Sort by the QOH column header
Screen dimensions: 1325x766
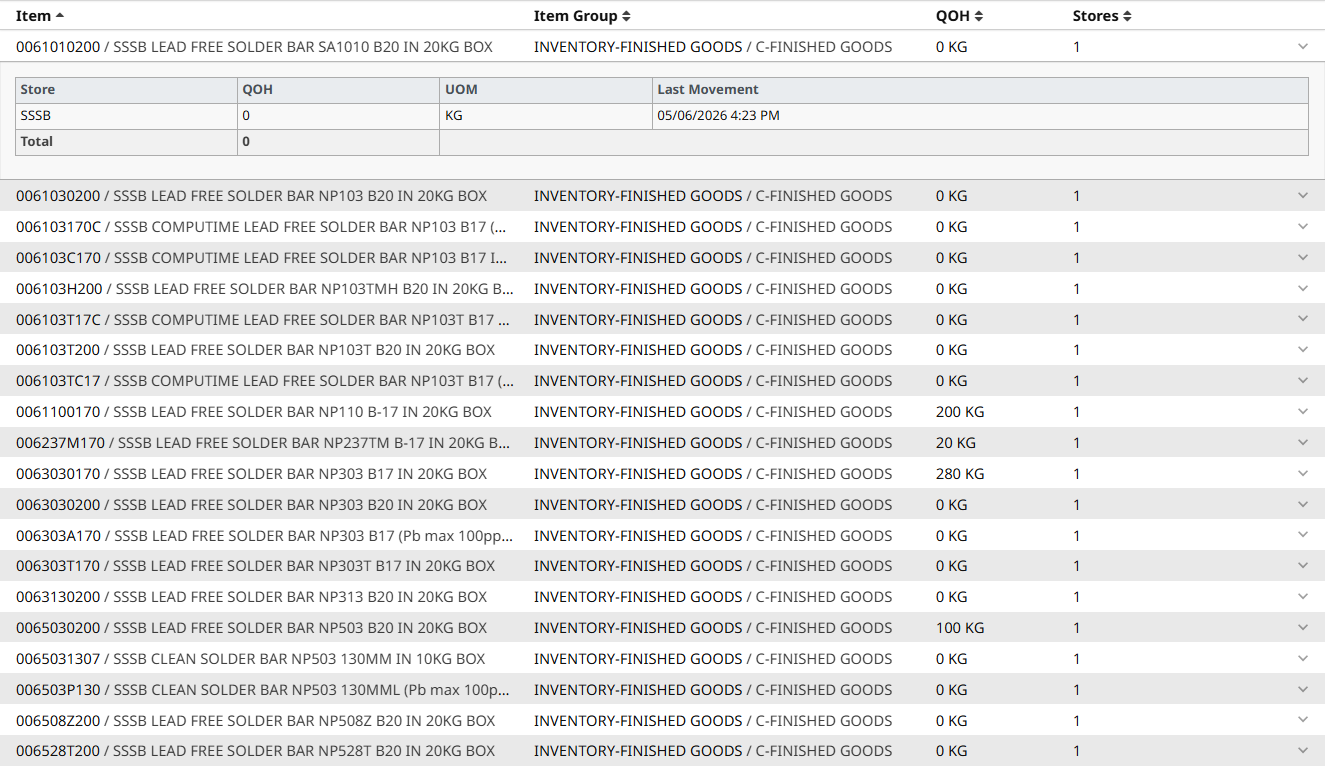959,16
